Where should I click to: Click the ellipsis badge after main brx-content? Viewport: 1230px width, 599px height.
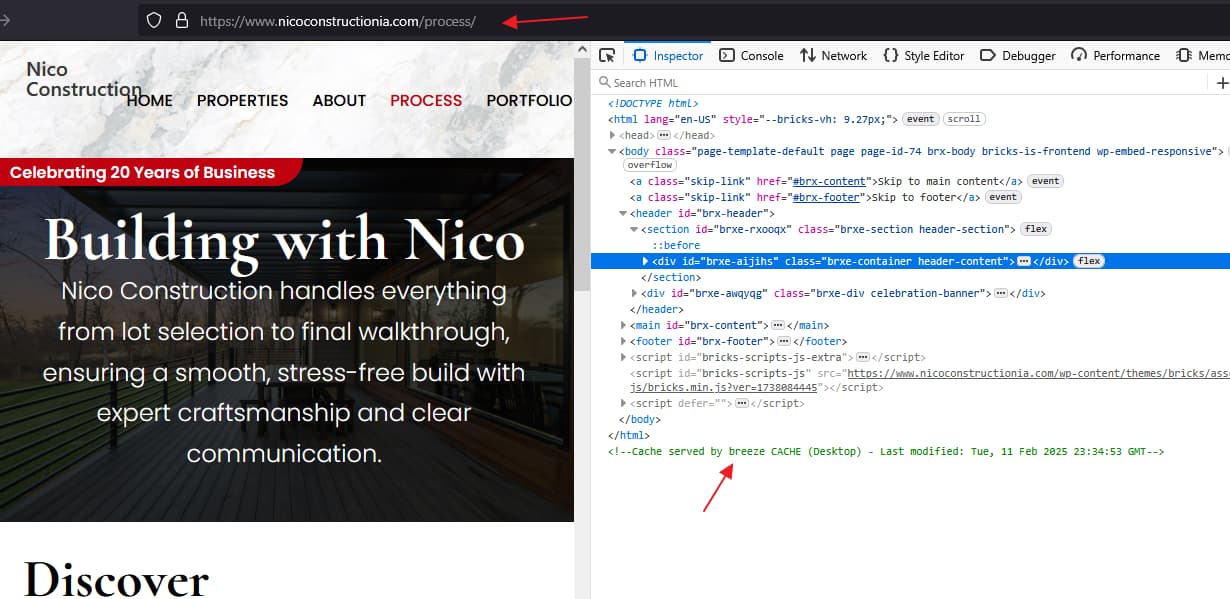777,325
